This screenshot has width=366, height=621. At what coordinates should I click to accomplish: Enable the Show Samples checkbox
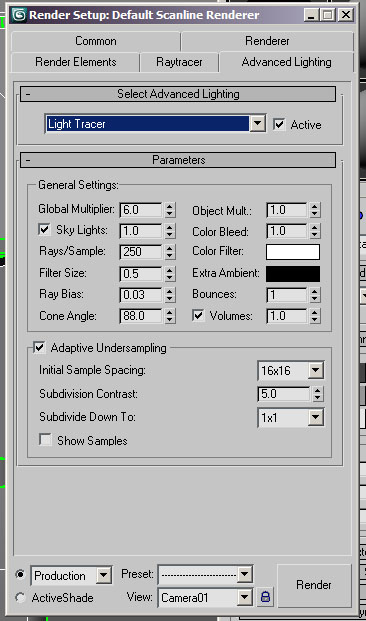[x=46, y=440]
